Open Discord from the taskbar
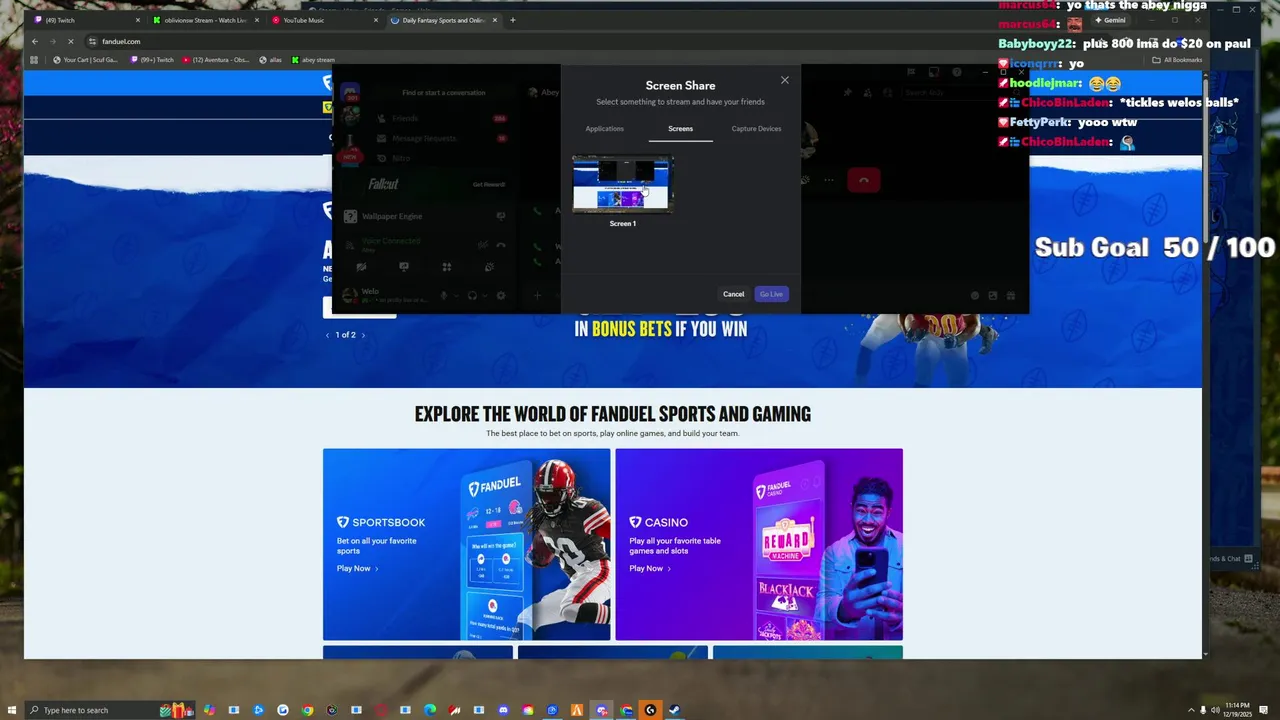The width and height of the screenshot is (1280, 720). coord(601,710)
